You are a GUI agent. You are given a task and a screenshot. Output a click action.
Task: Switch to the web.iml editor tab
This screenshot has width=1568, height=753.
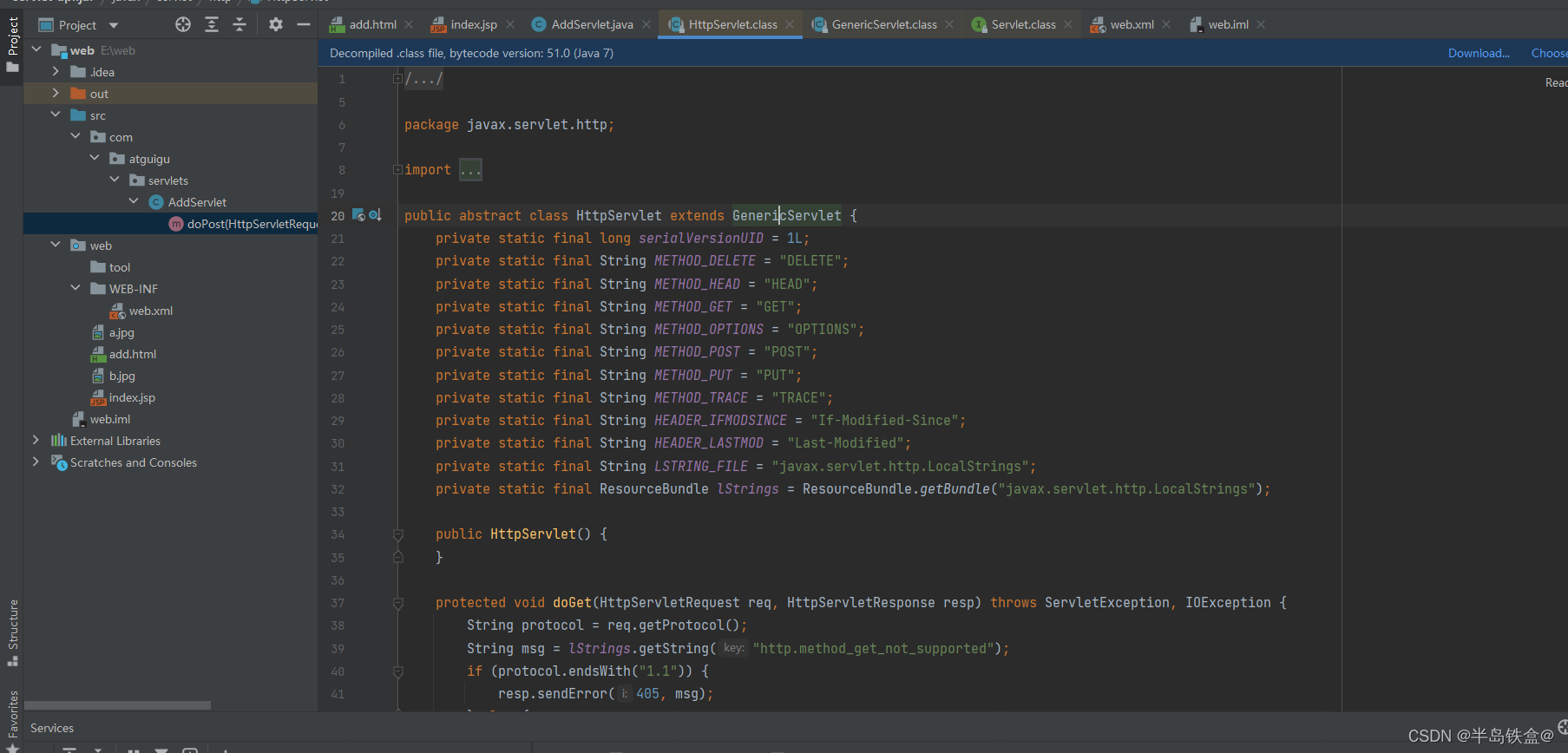coord(1229,24)
